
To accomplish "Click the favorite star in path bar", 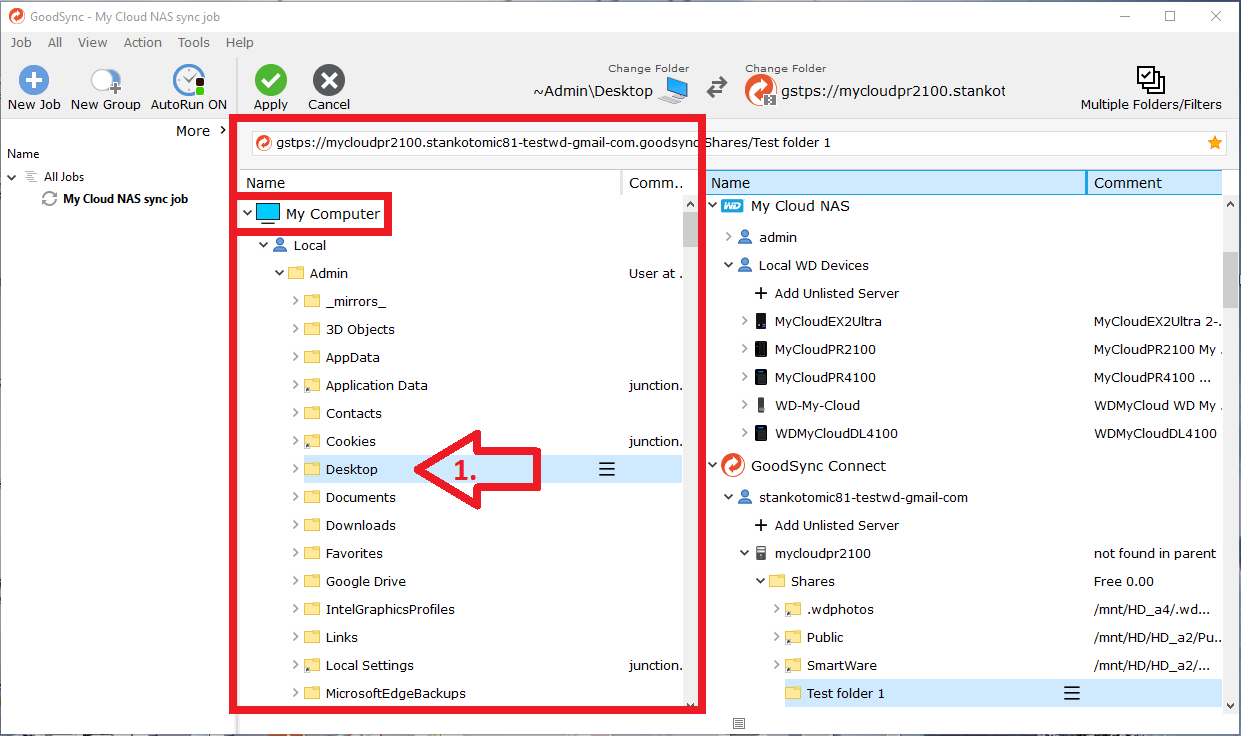I will pyautogui.click(x=1215, y=143).
